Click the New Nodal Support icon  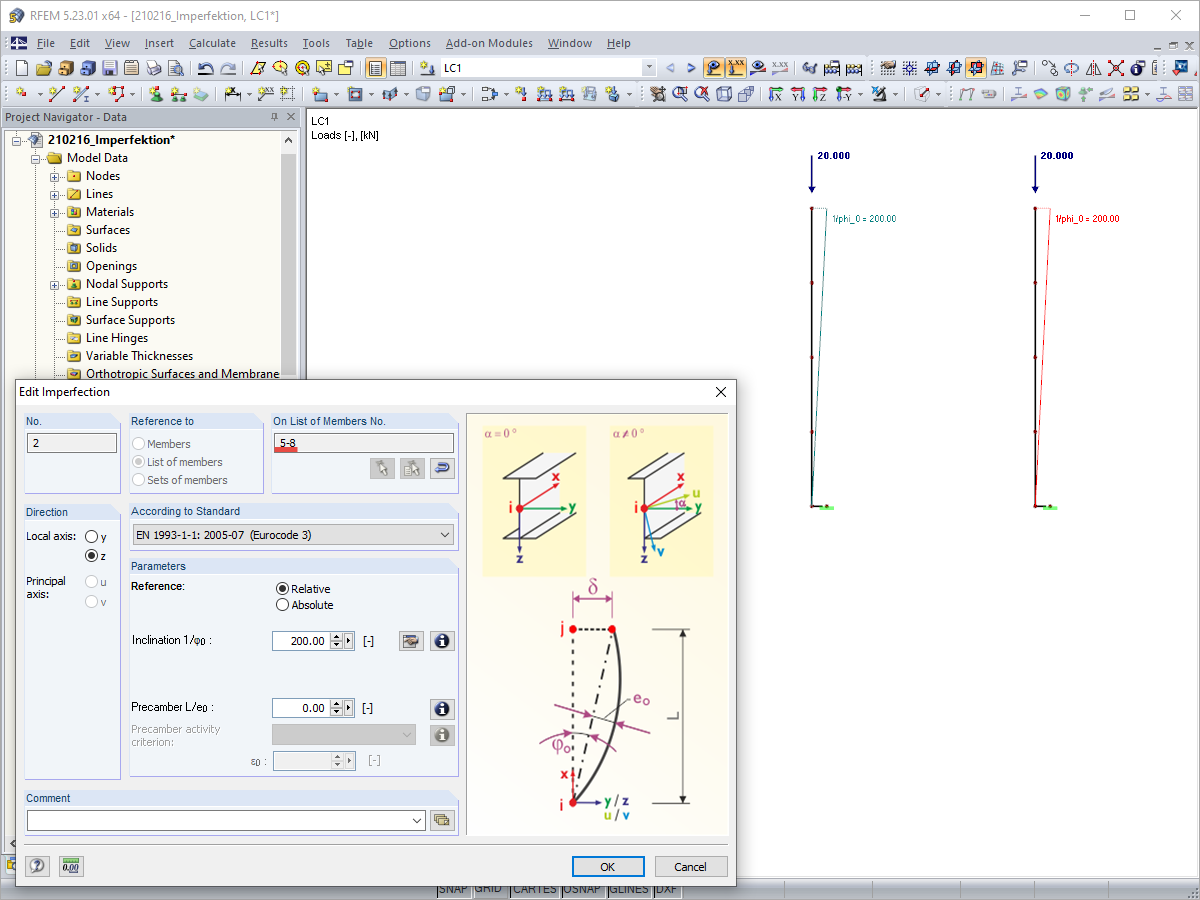pyautogui.click(x=156, y=94)
